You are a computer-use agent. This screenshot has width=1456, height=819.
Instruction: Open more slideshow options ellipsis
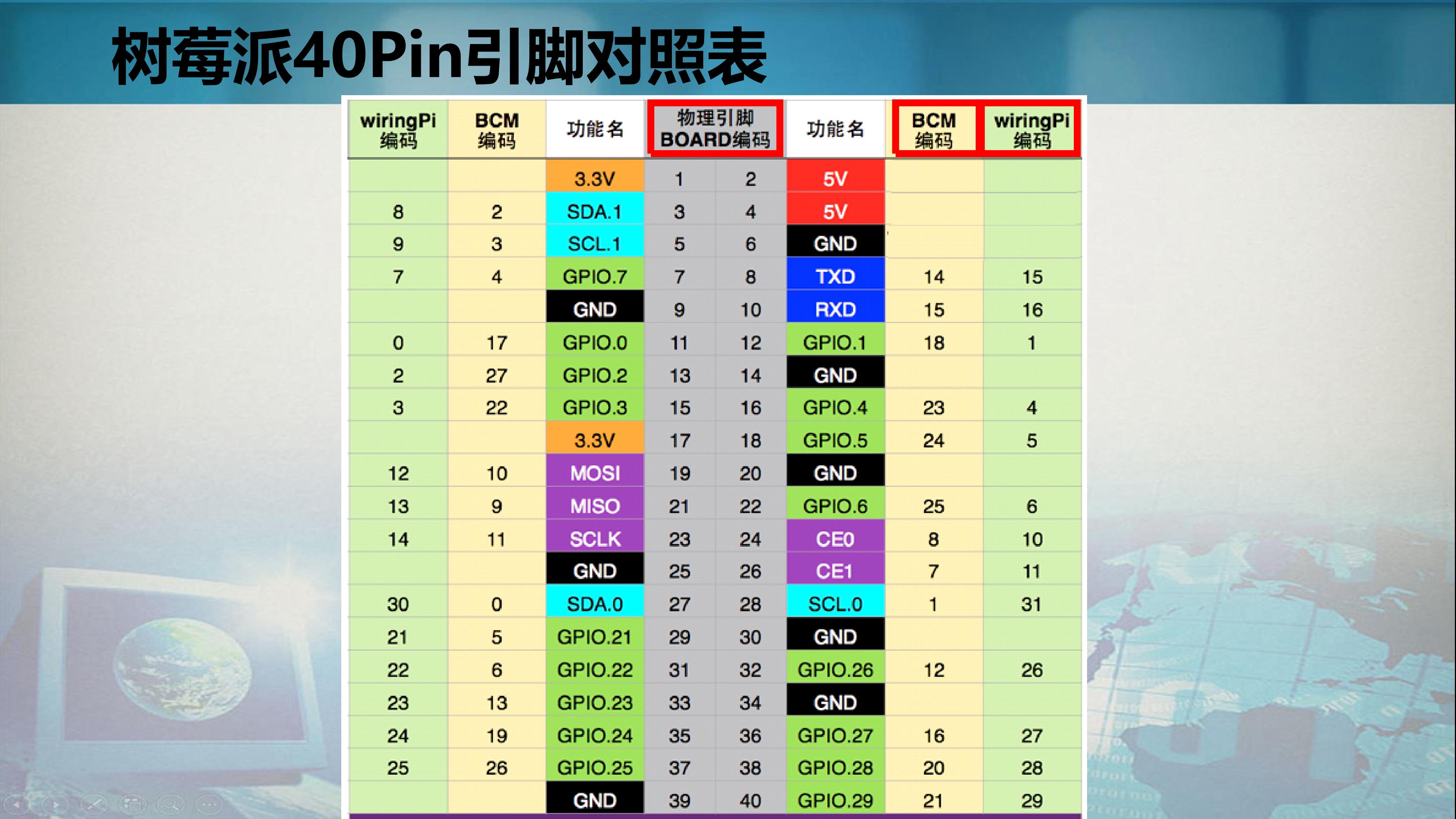coord(209,804)
